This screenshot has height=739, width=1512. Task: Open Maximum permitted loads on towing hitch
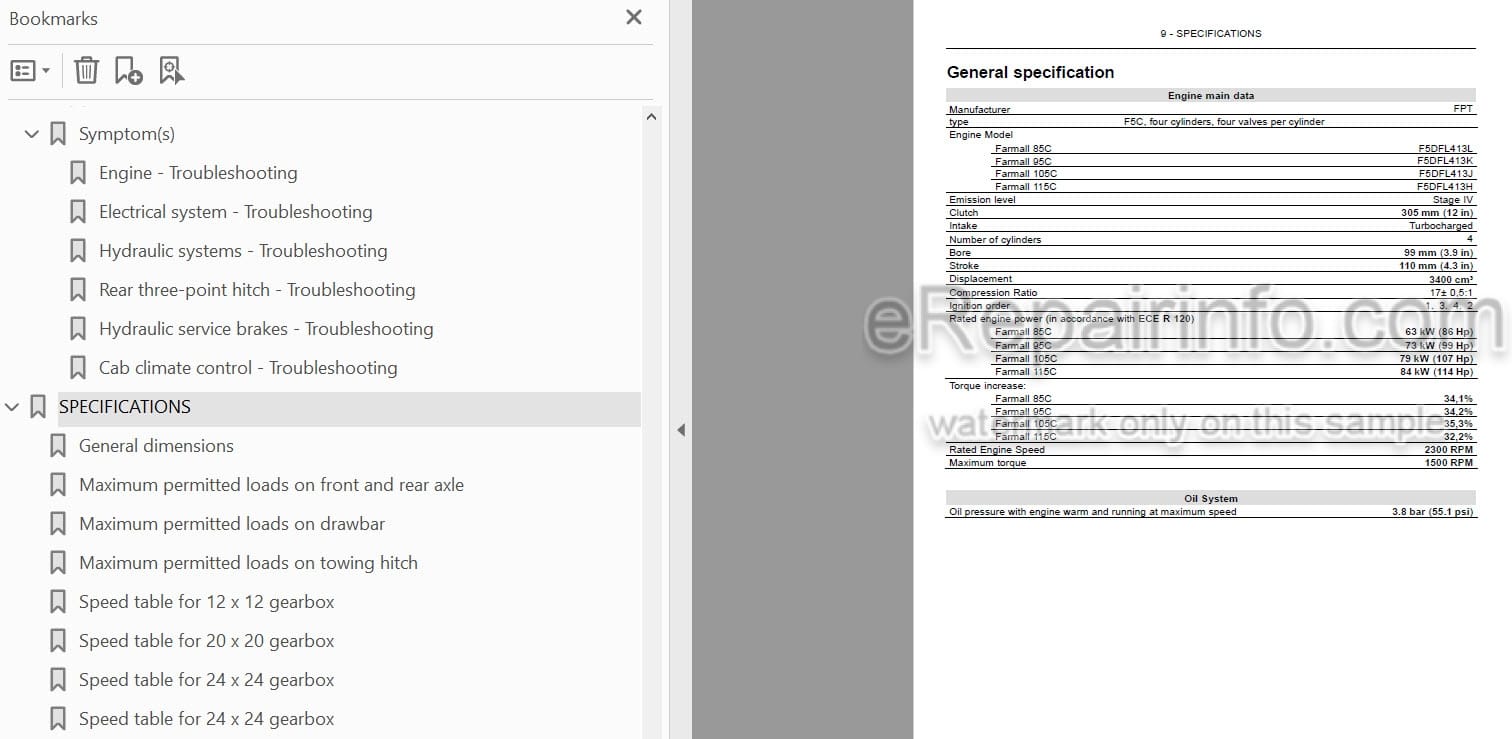pos(248,563)
